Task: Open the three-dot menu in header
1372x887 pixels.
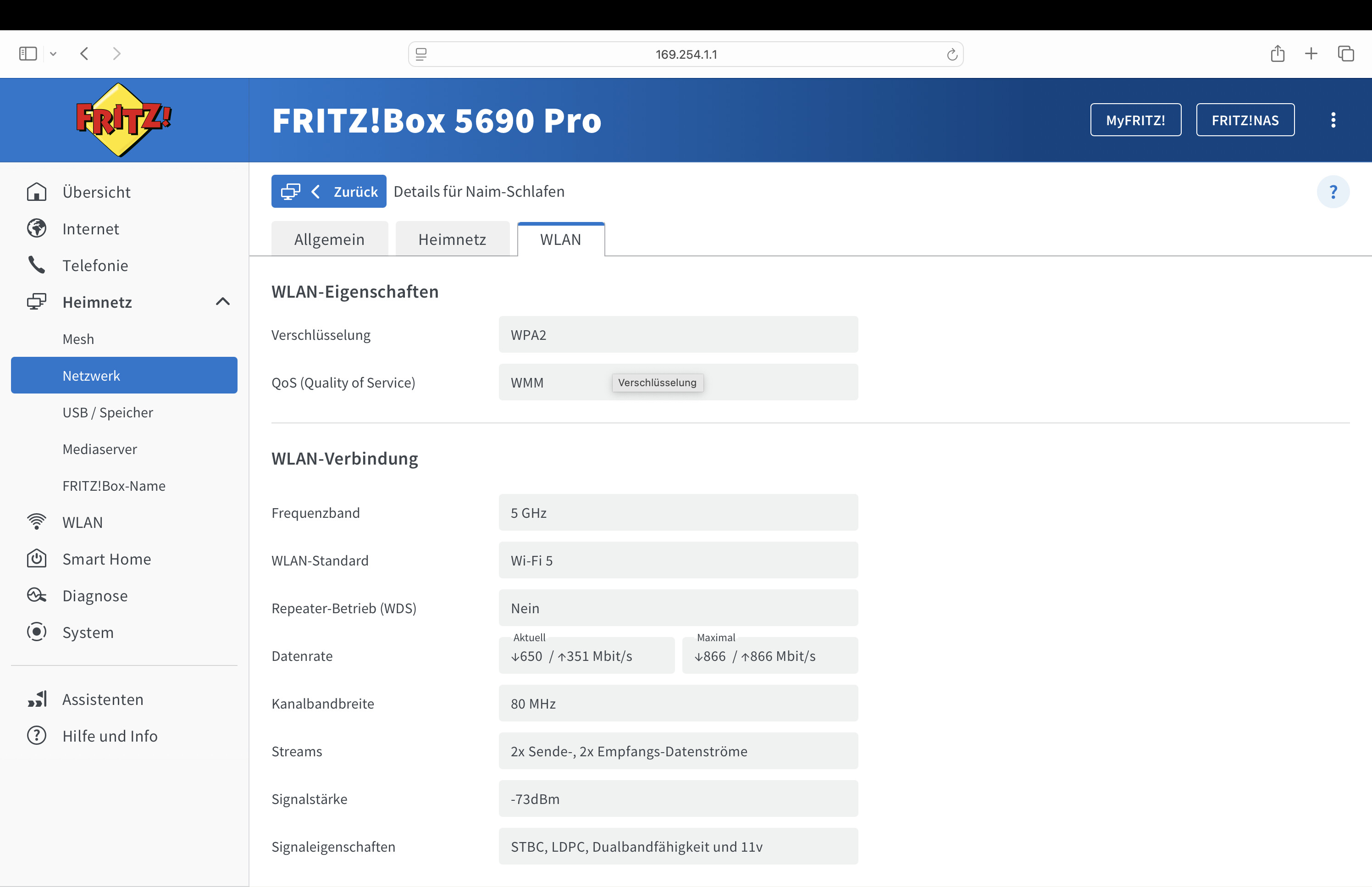Action: (x=1333, y=120)
